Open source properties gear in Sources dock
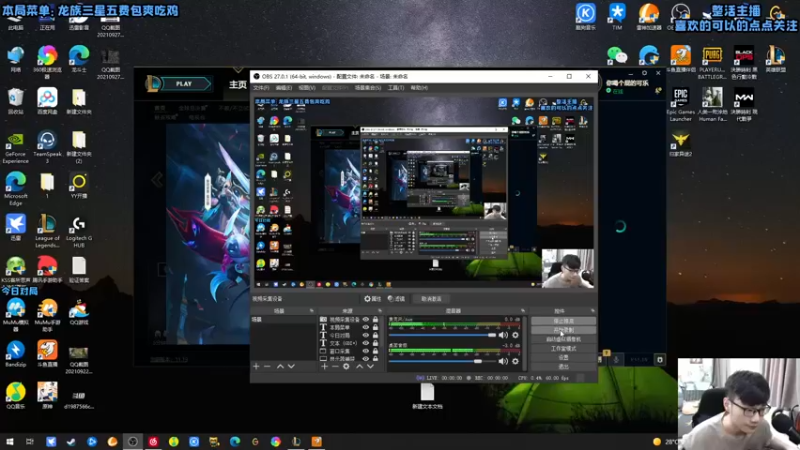 pos(346,366)
